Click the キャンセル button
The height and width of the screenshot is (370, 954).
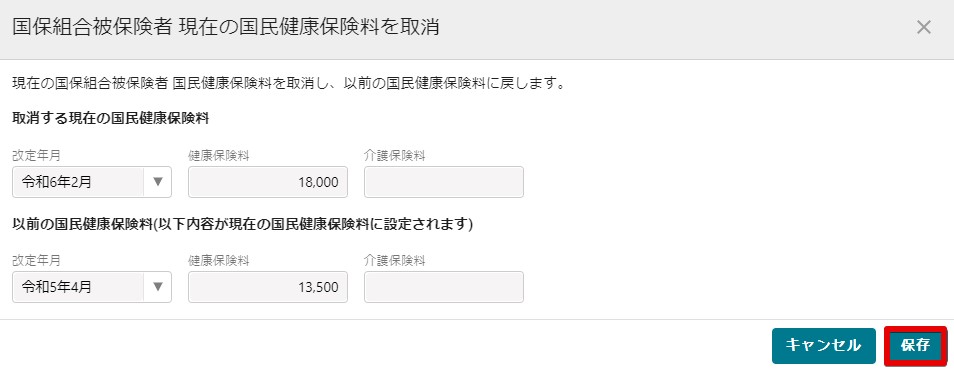(824, 346)
